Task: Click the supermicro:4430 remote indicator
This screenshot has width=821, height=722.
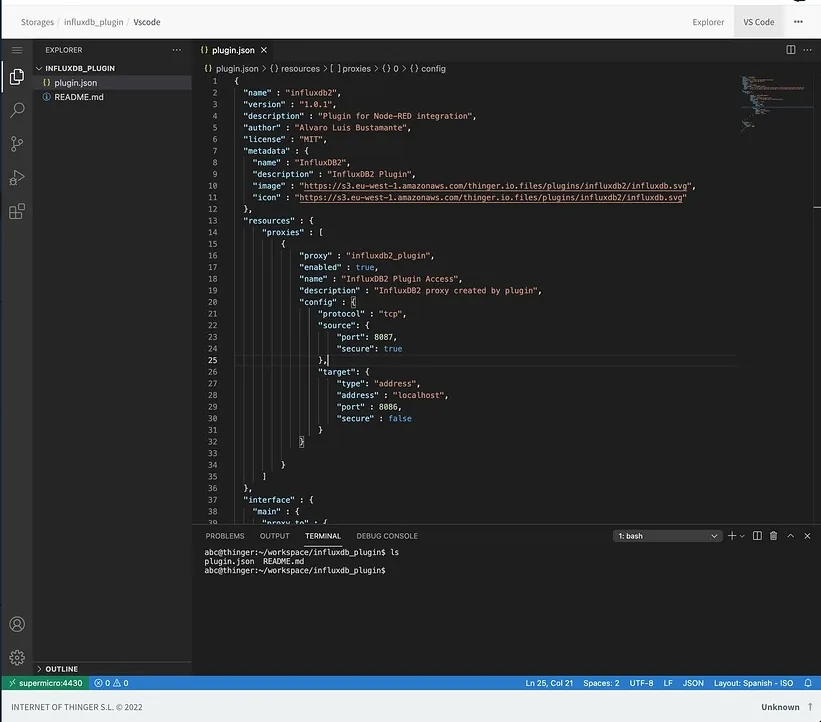Action: pyautogui.click(x=46, y=683)
